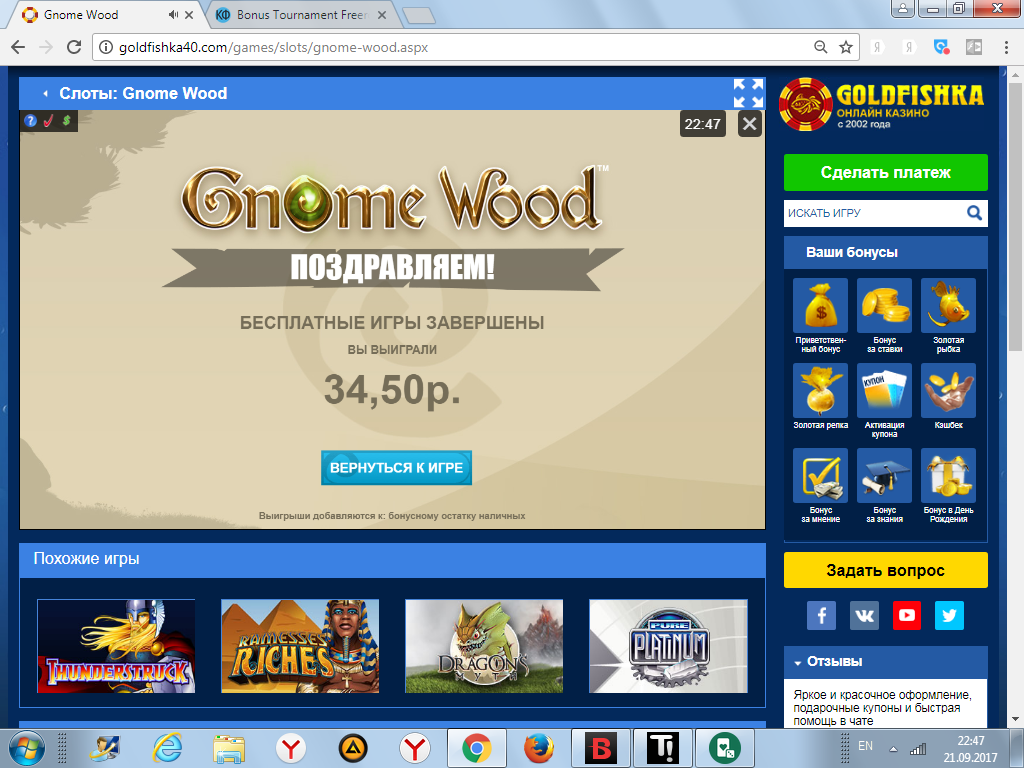Show hidden system tray icons
The width and height of the screenshot is (1024, 768).
pos(893,749)
